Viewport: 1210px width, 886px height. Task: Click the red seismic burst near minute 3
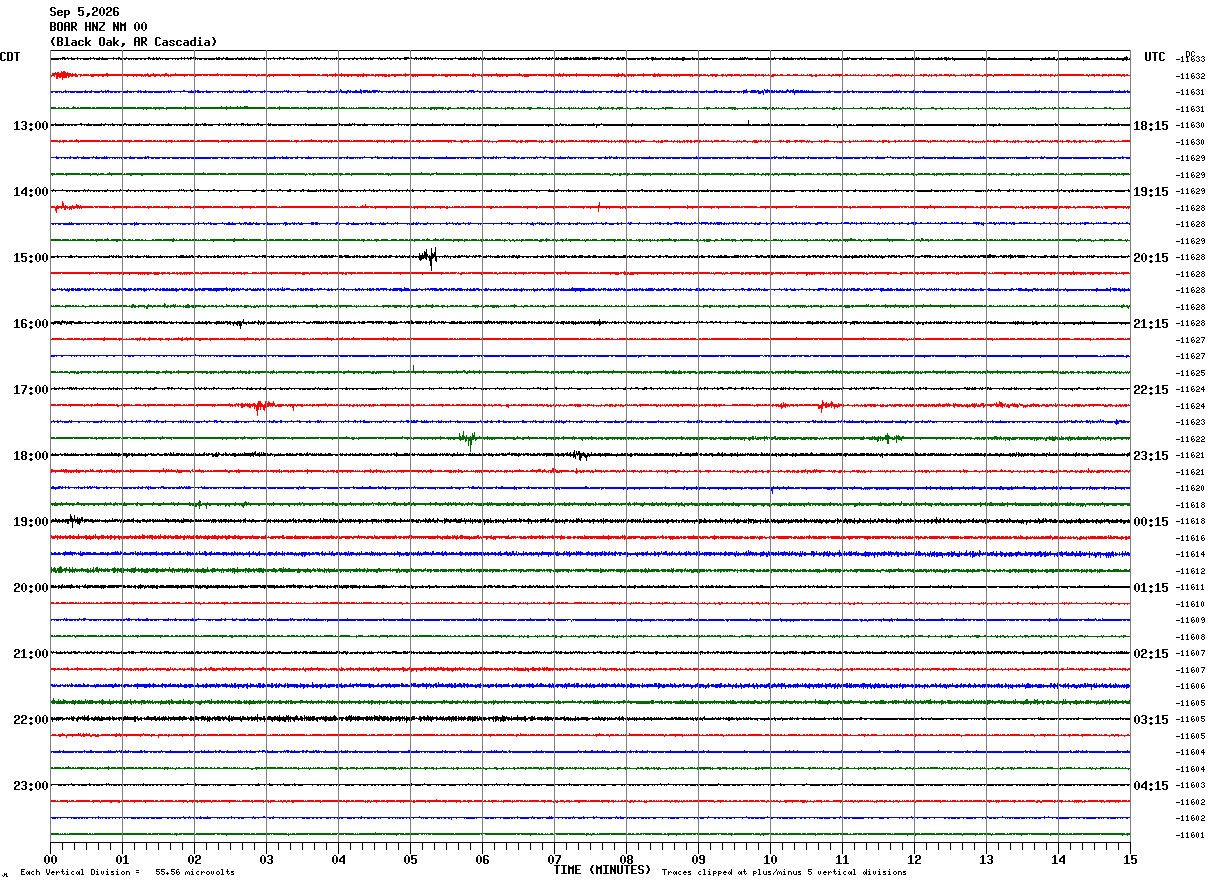[x=260, y=406]
